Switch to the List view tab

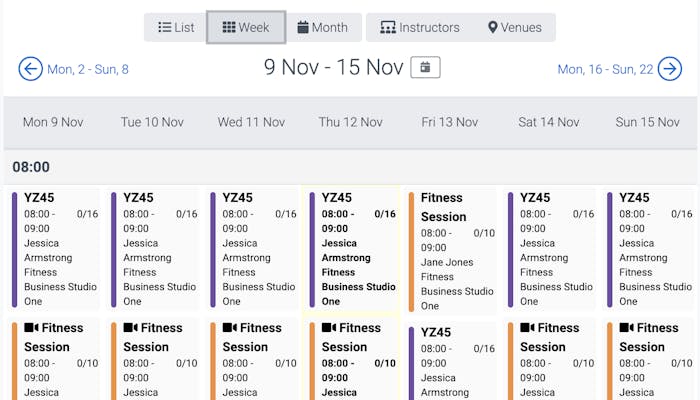click(x=176, y=28)
